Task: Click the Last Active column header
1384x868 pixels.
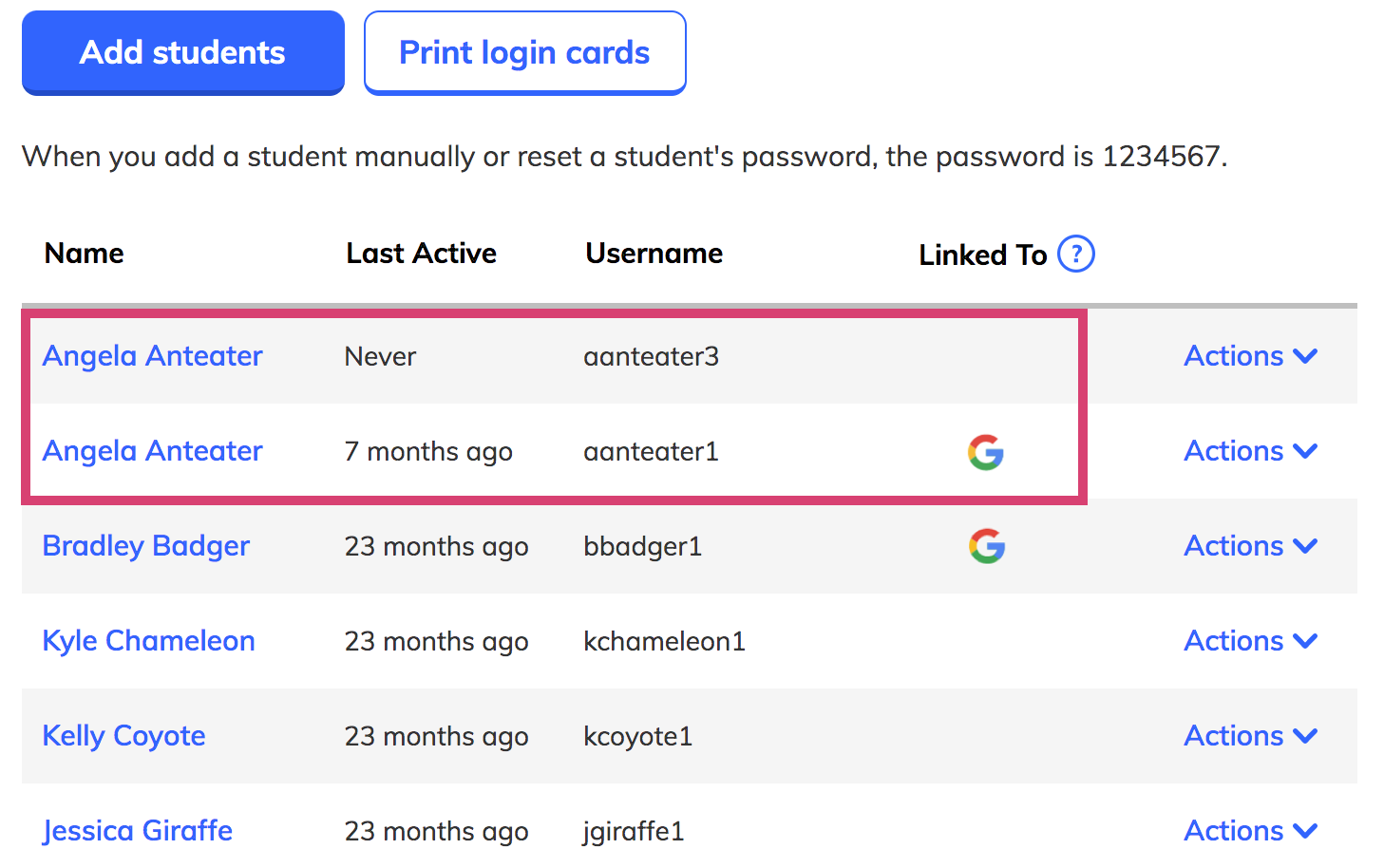Action: [x=422, y=254]
